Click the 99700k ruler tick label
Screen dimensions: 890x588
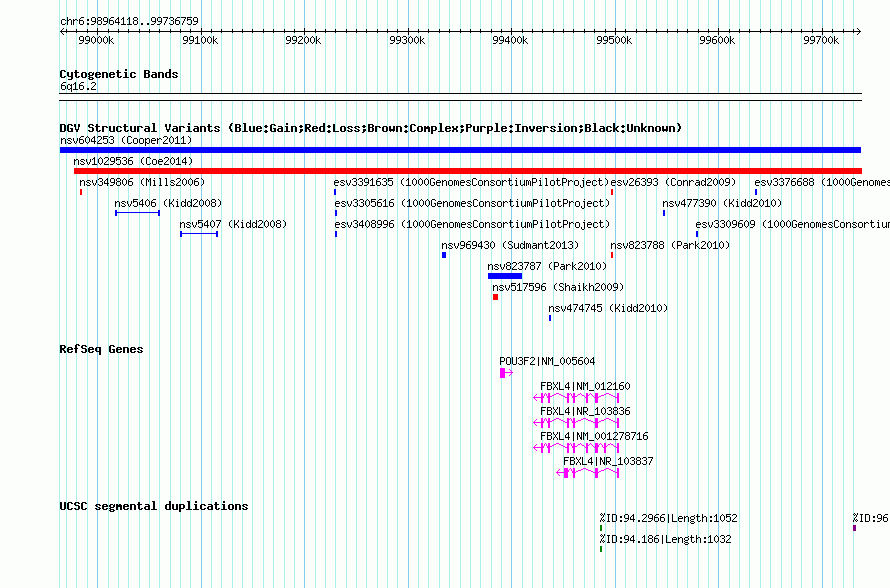click(x=821, y=40)
